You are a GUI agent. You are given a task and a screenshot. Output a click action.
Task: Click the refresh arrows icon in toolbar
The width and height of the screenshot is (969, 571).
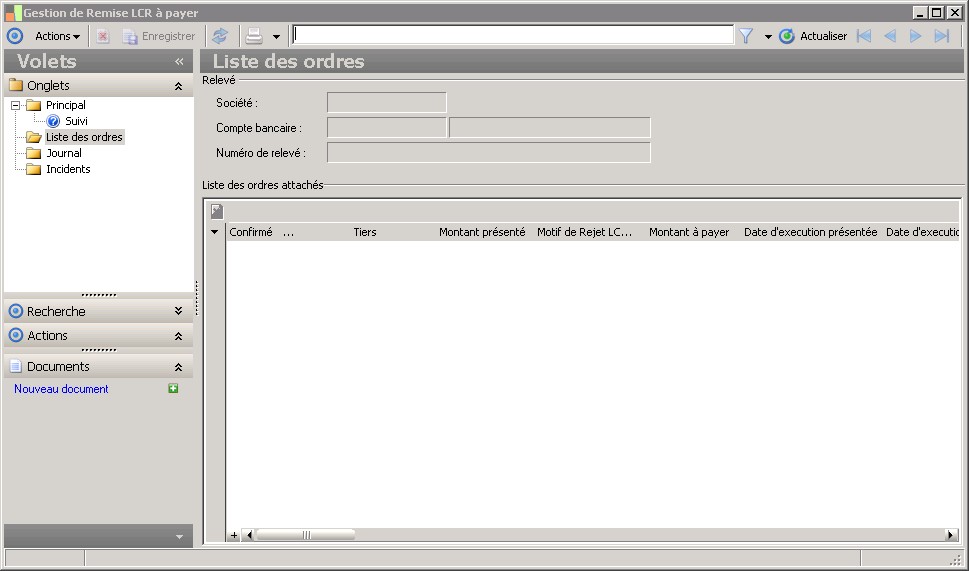point(220,36)
